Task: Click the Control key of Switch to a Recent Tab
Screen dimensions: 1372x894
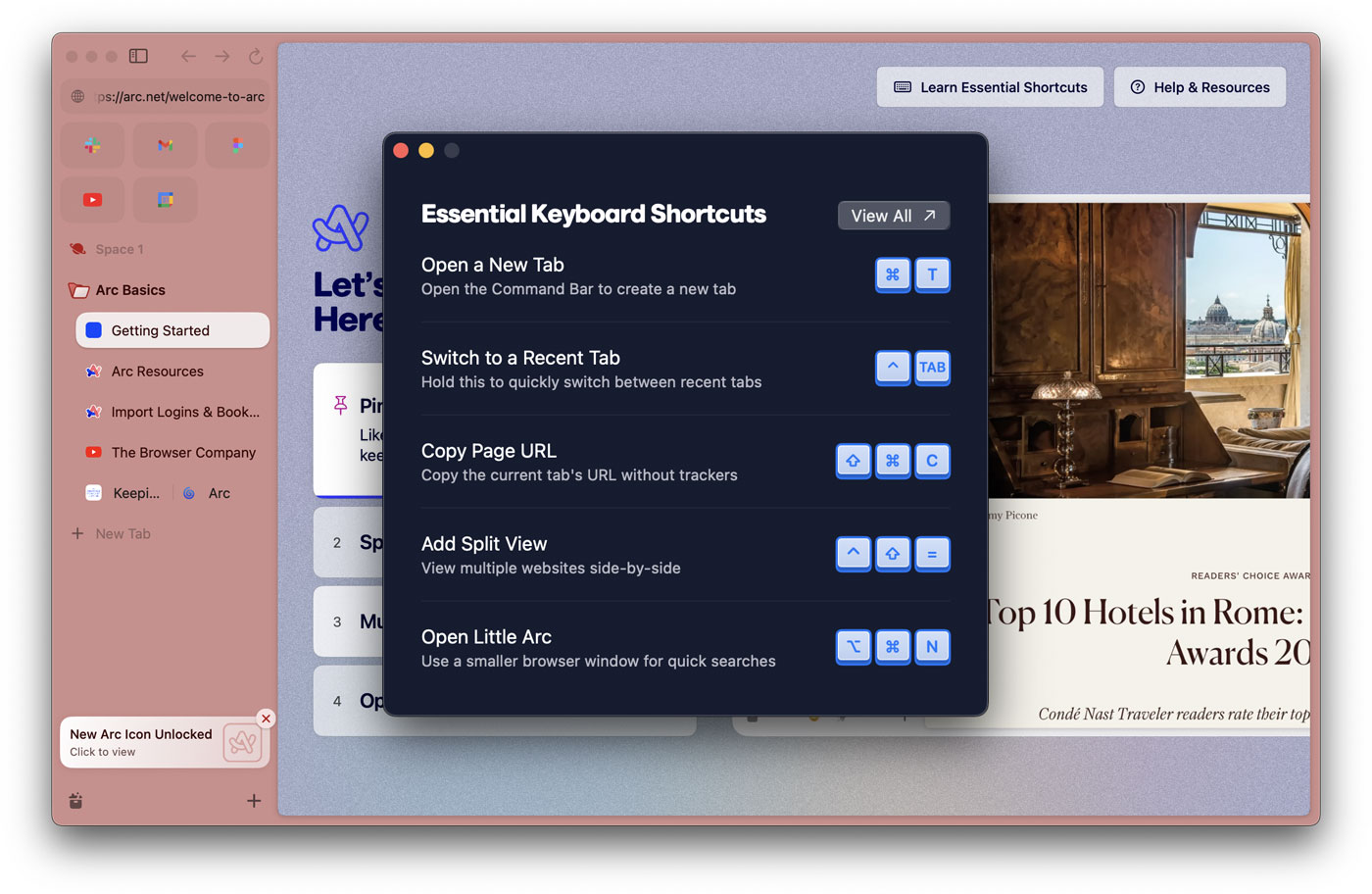Action: point(893,368)
